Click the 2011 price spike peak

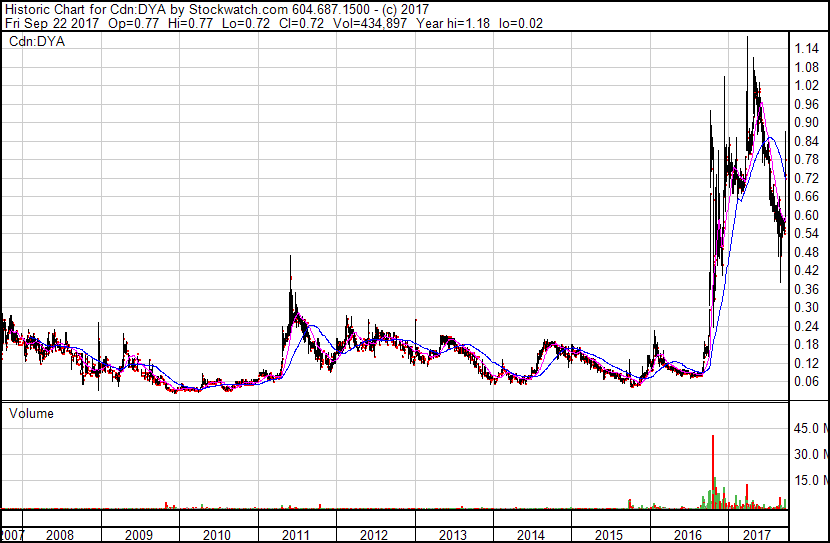pyautogui.click(x=290, y=258)
